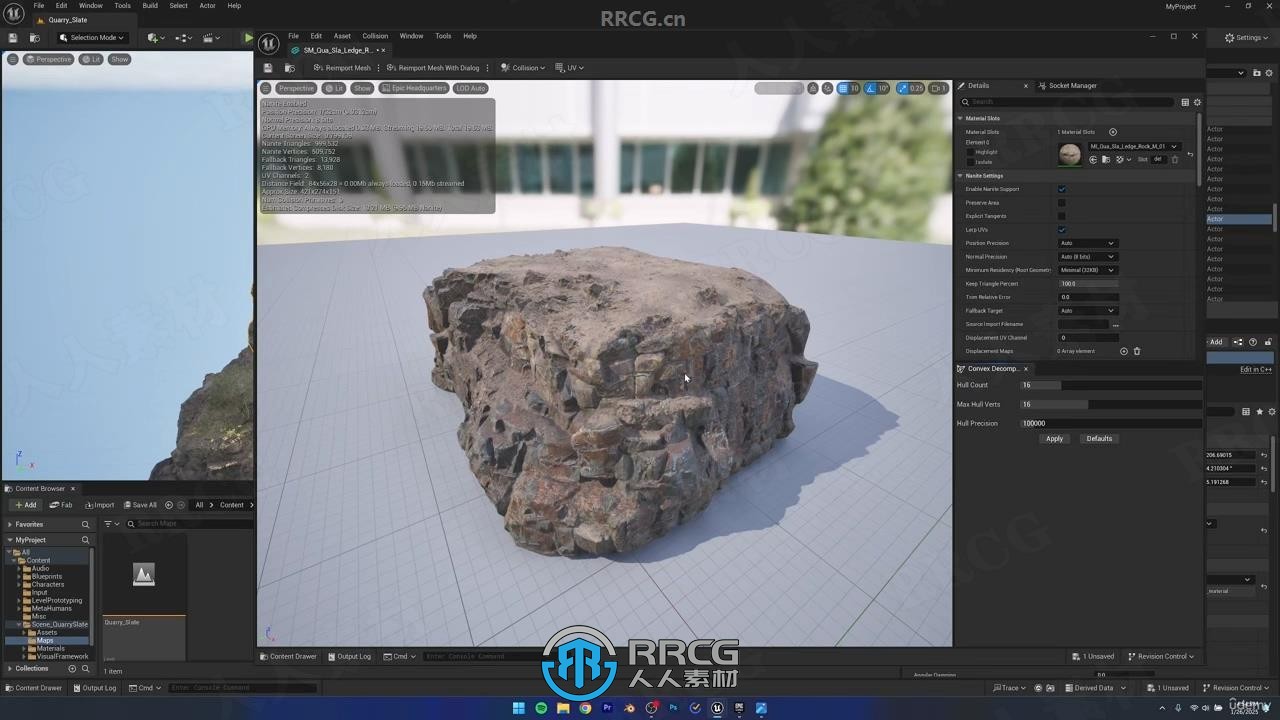Tick the Highlight checkbox for Element 0
Viewport: 1280px width, 720px height.
tap(970, 152)
